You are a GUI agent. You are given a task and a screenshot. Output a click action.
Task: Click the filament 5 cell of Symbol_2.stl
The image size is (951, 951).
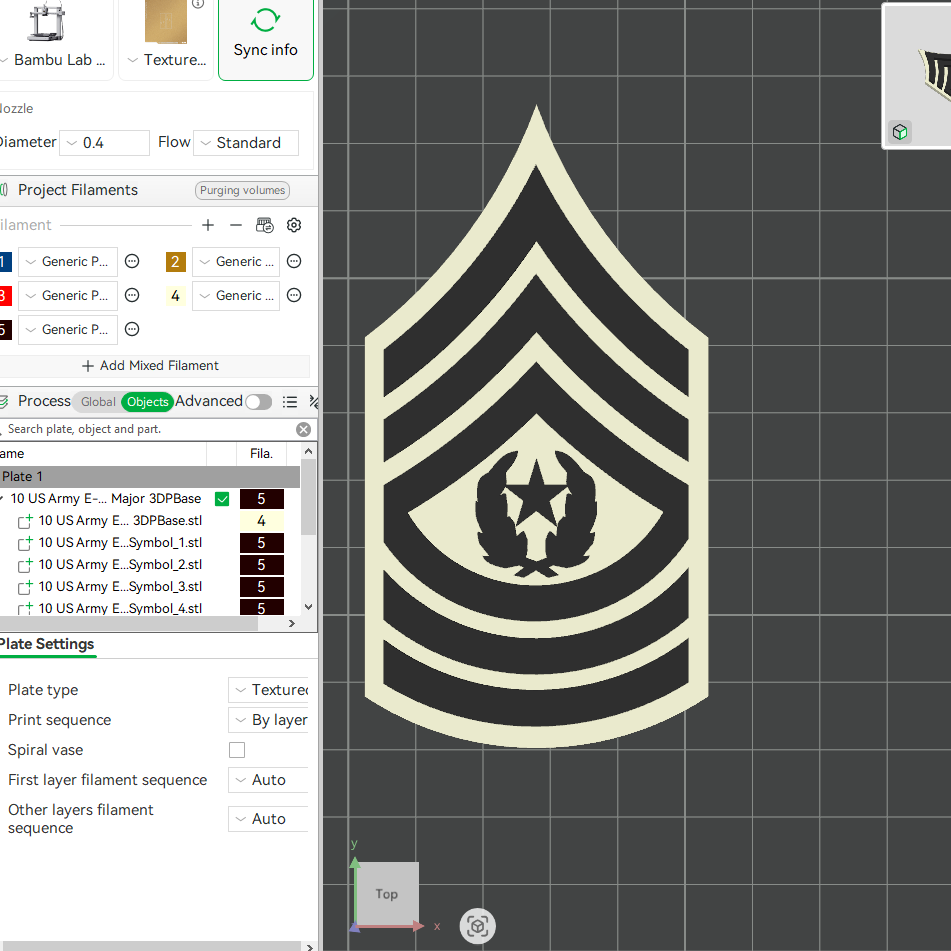[261, 565]
